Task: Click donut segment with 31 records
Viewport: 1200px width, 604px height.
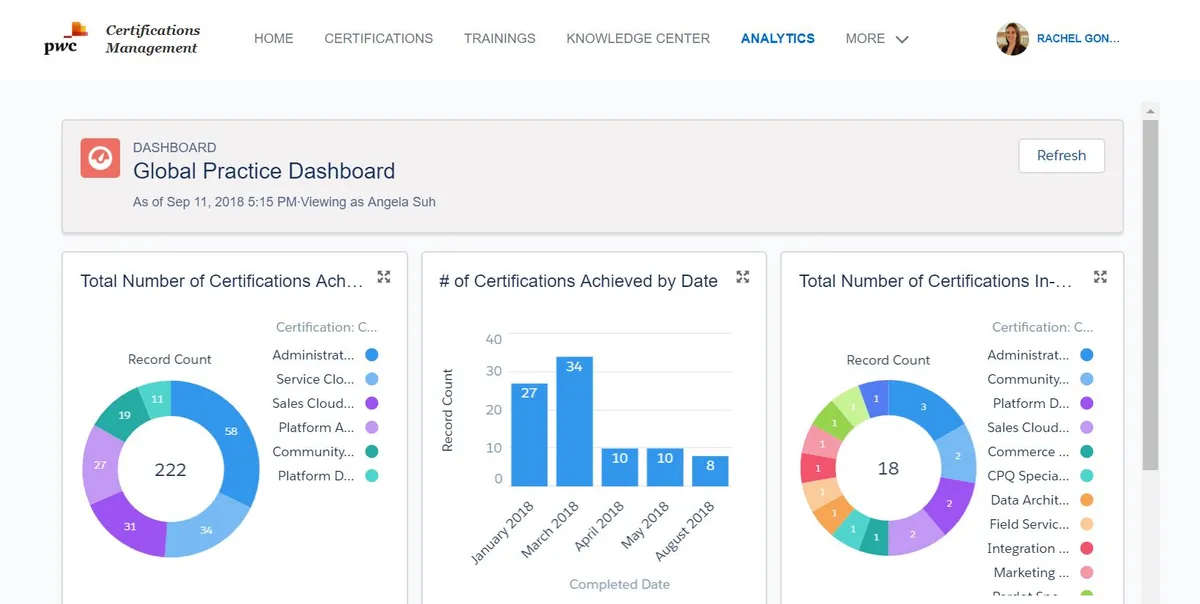Action: [x=131, y=526]
